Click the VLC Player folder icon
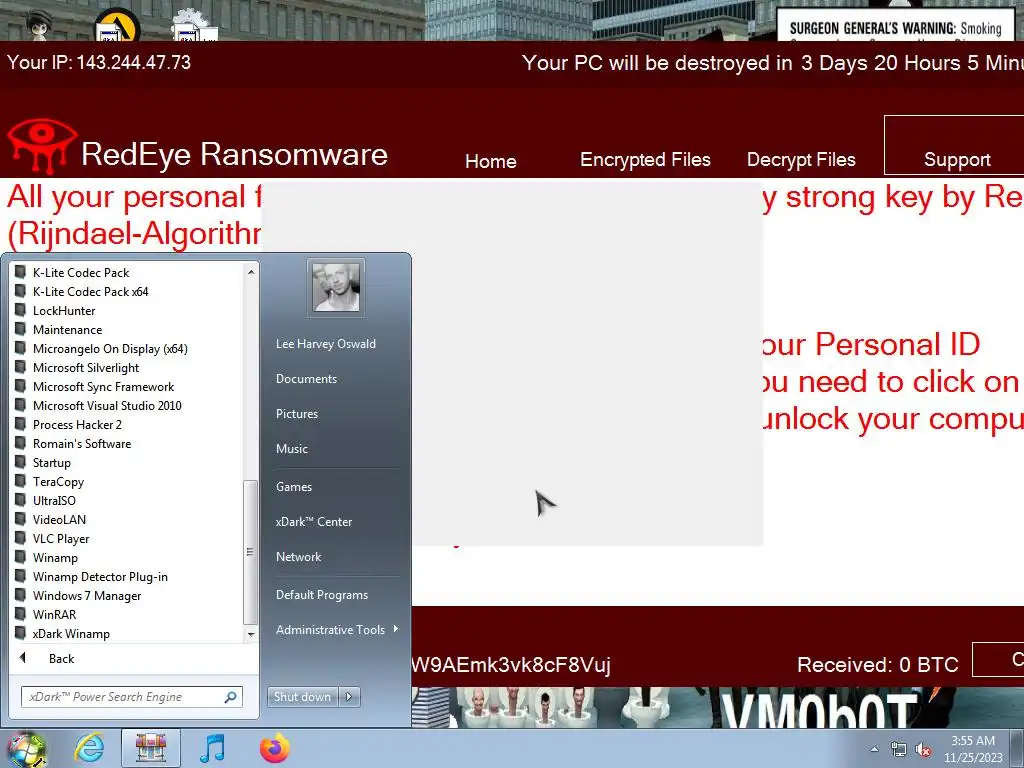 coord(20,538)
